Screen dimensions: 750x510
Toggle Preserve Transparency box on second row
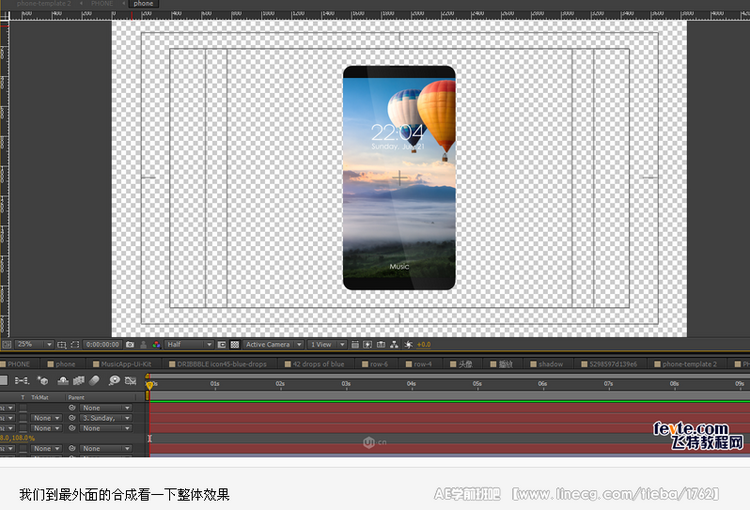click(23, 418)
